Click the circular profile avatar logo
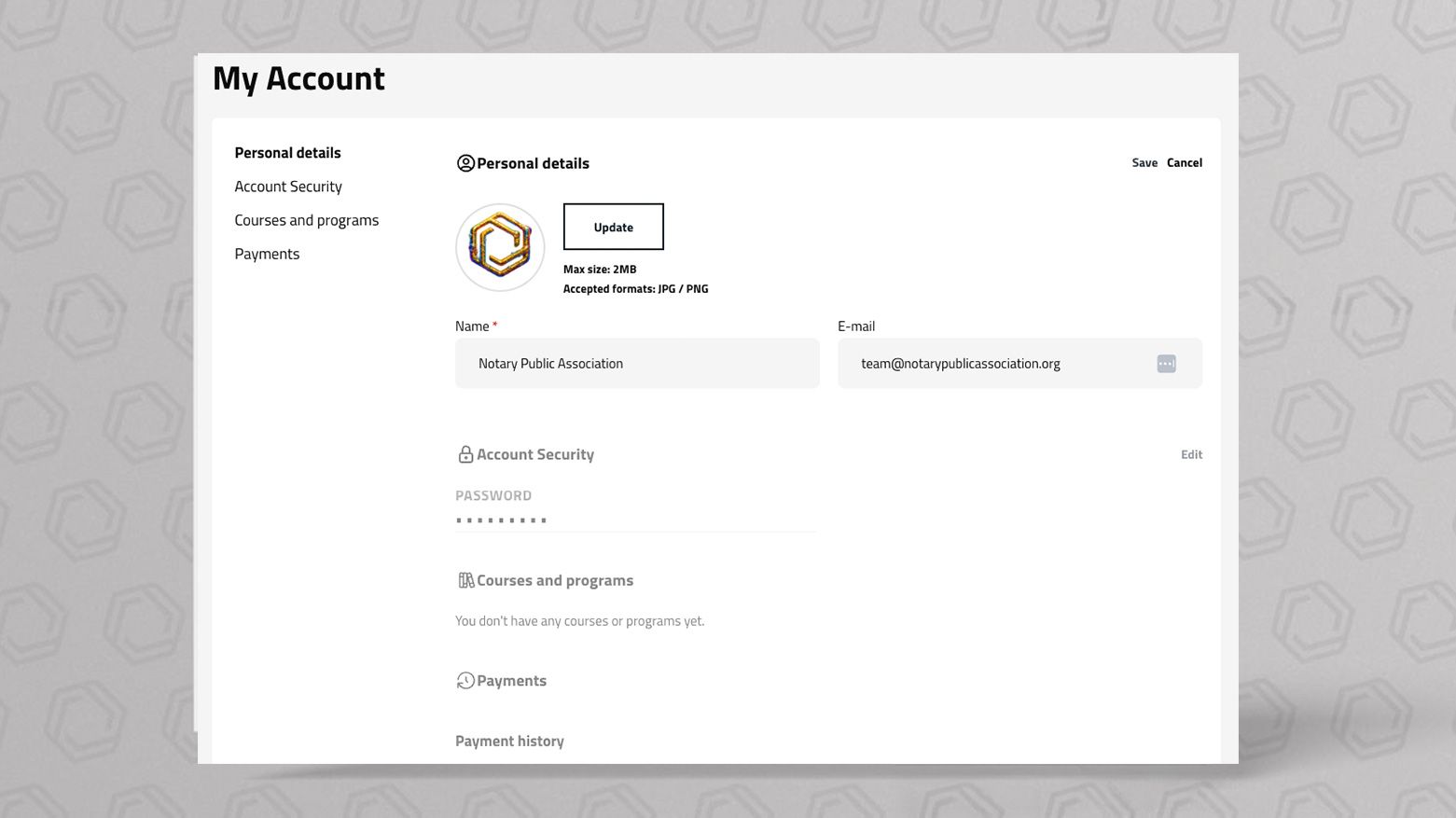This screenshot has height=818, width=1456. point(500,248)
